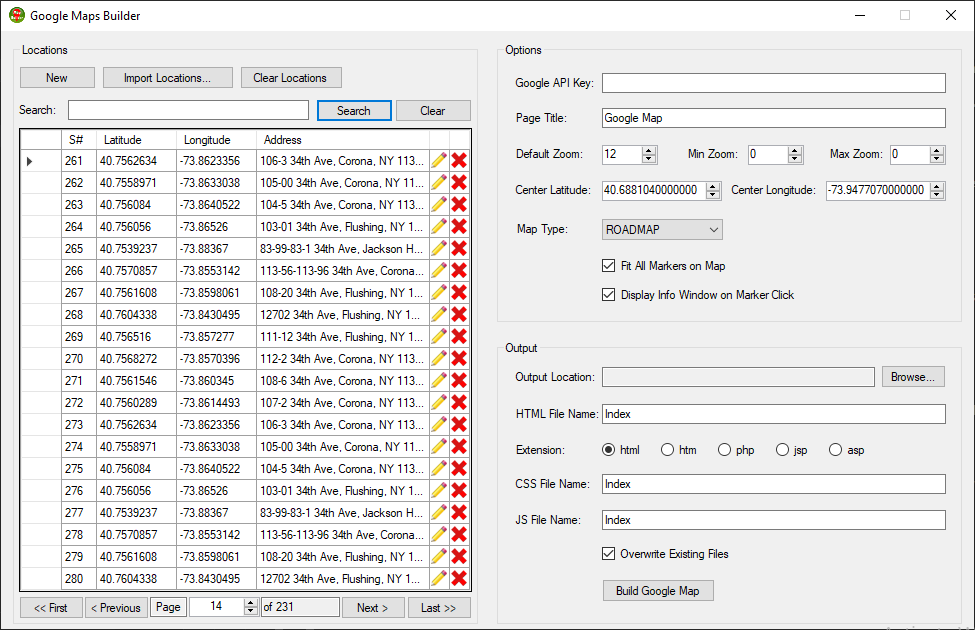This screenshot has height=630, width=975.
Task: Uncheck Fit All Markers on Map
Action: pos(609,266)
